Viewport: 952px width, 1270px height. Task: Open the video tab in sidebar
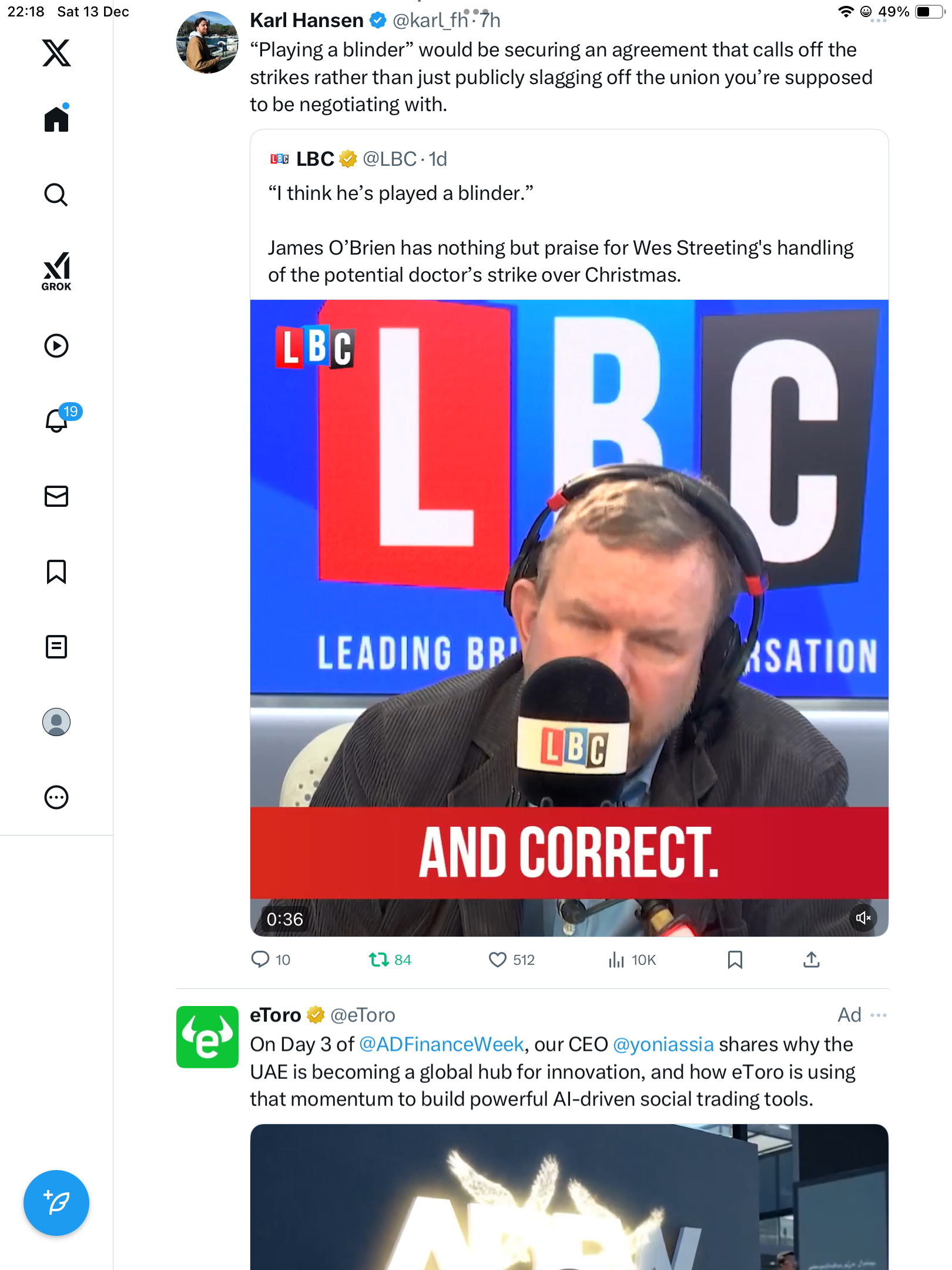click(56, 346)
